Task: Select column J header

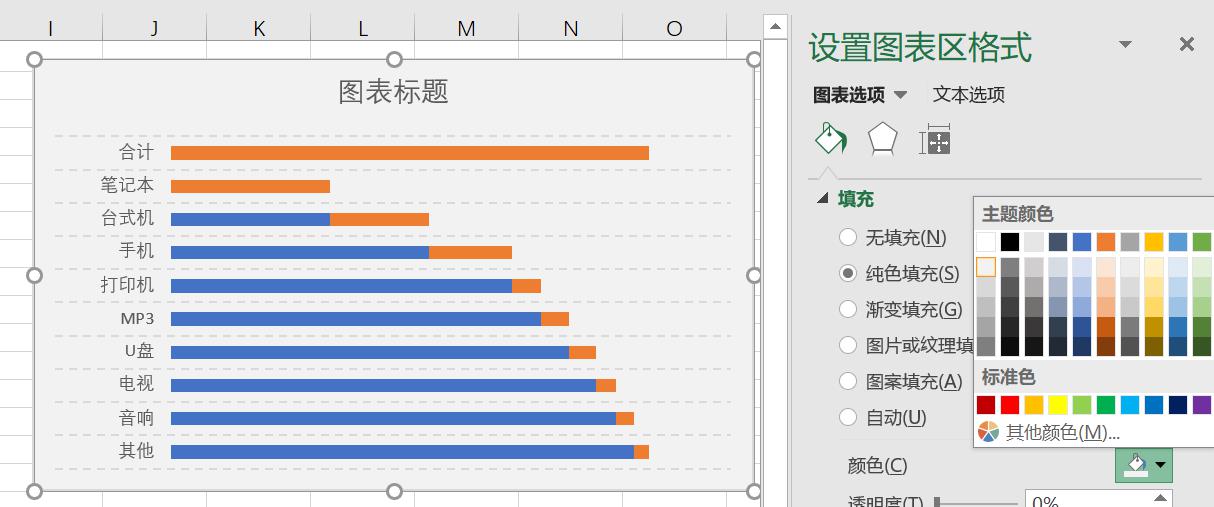Action: [154, 28]
